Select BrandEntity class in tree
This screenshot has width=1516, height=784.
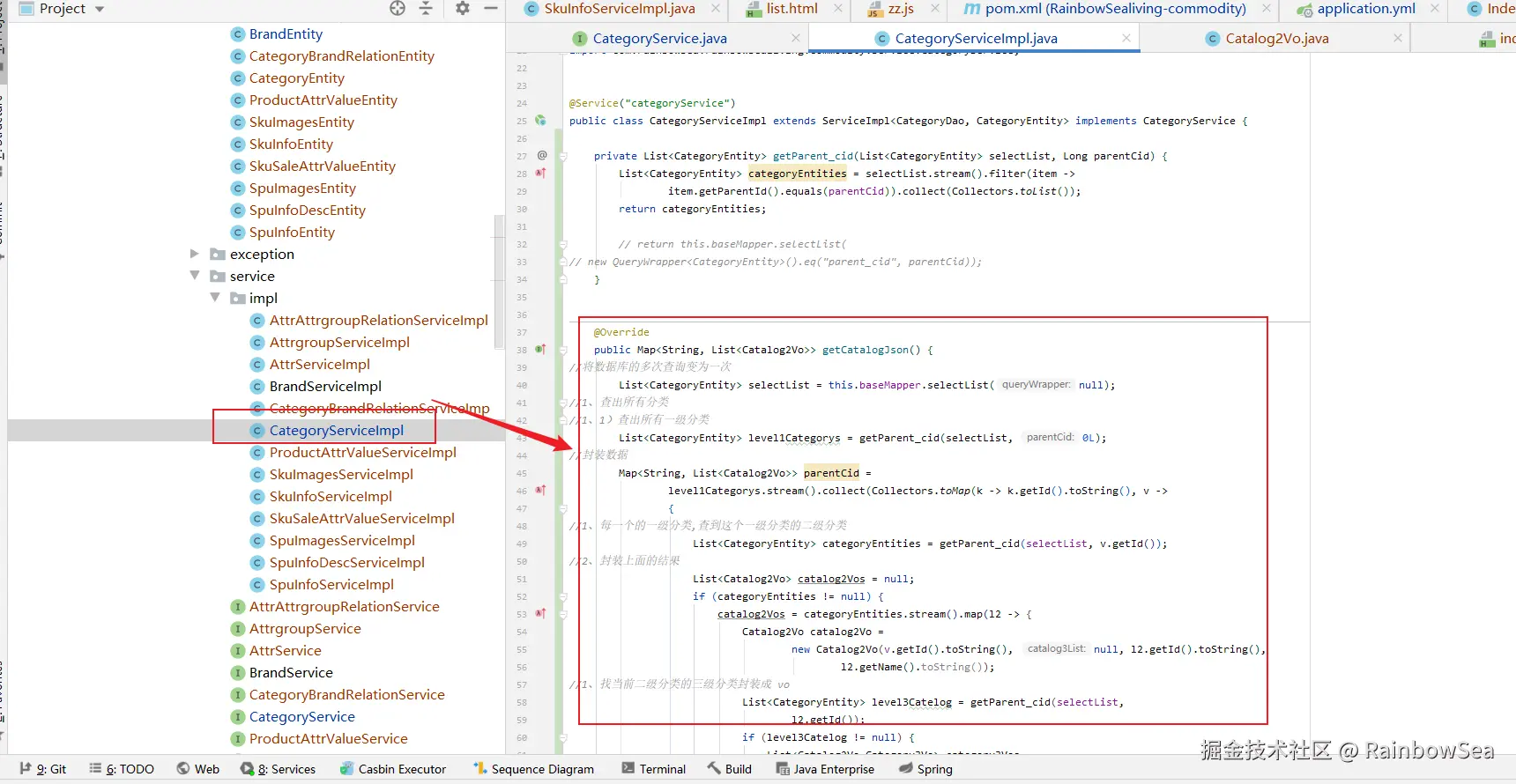tap(286, 33)
